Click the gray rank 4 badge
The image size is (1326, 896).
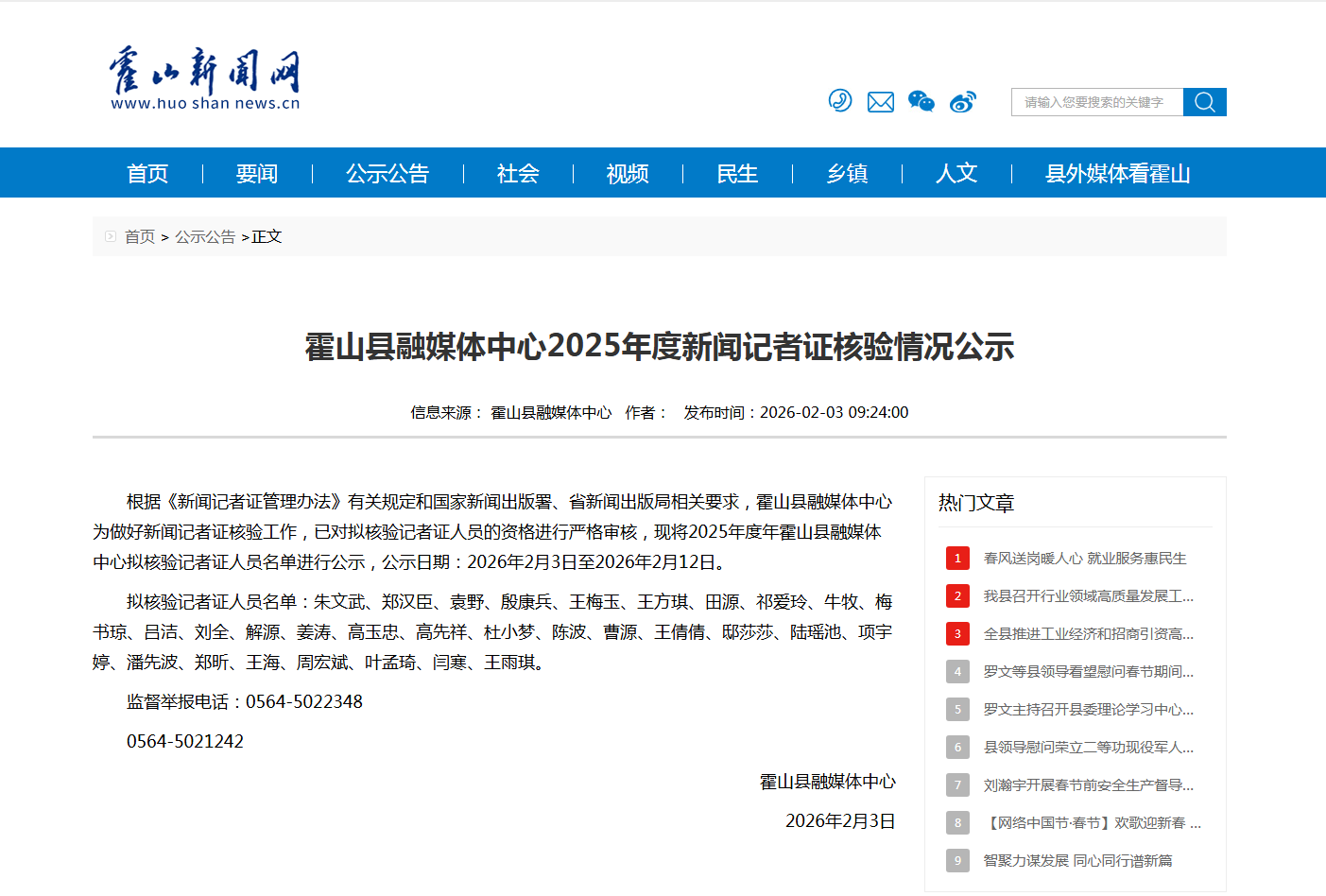coord(957,671)
